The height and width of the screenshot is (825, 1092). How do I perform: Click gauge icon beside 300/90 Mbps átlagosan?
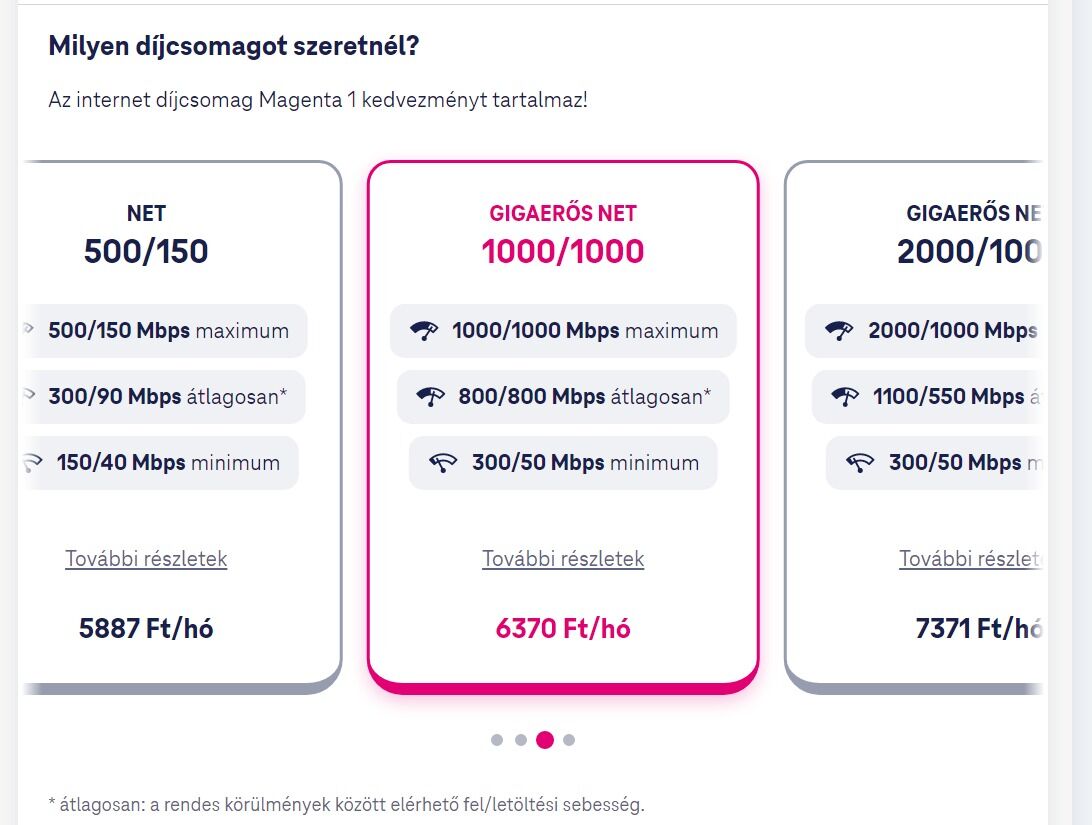point(28,397)
